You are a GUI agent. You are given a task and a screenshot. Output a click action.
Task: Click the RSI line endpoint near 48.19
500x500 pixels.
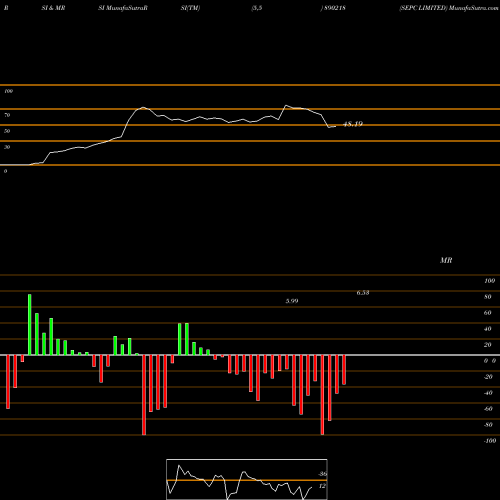tap(335, 126)
